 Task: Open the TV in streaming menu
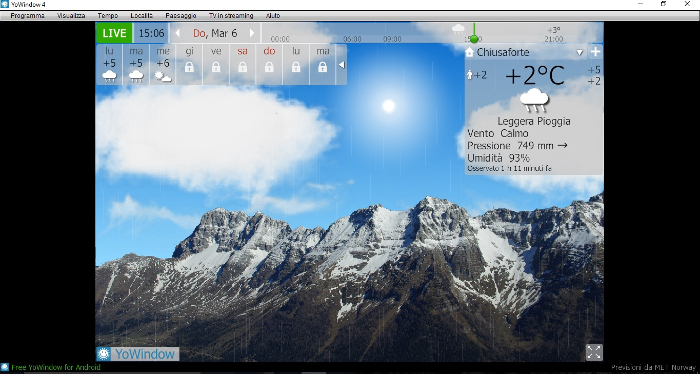coord(231,16)
